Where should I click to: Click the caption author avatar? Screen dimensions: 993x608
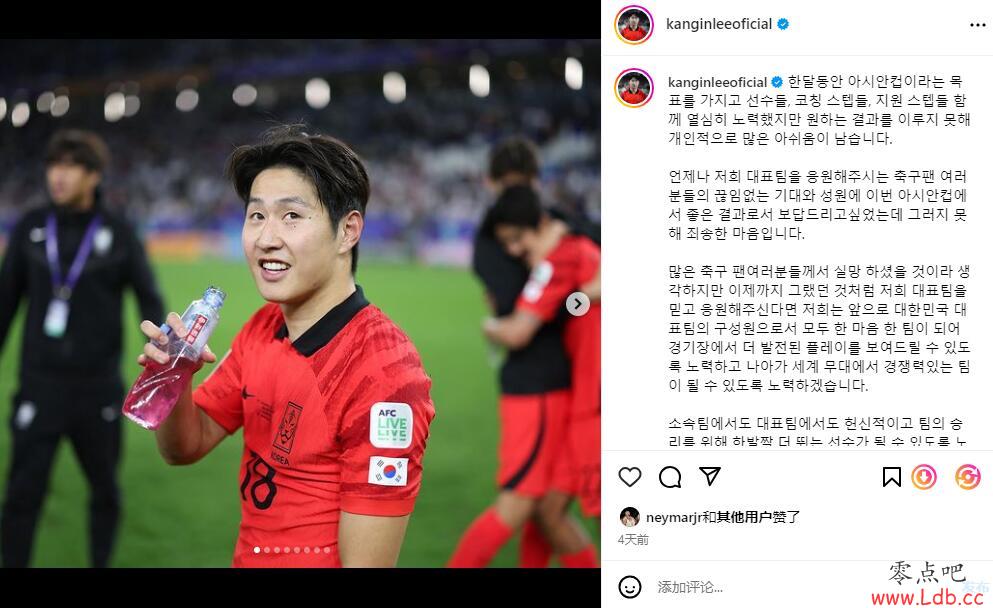click(633, 87)
